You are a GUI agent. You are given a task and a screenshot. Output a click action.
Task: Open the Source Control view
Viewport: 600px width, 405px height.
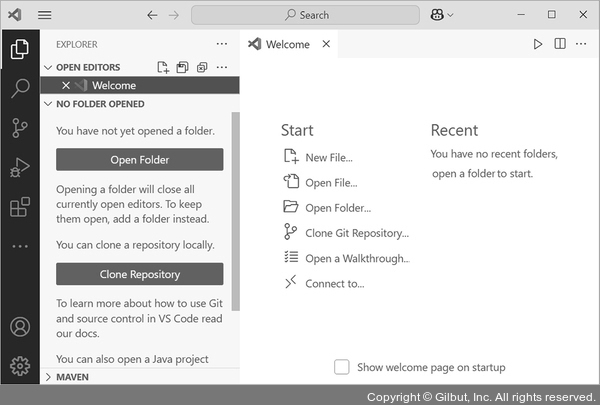[19, 127]
